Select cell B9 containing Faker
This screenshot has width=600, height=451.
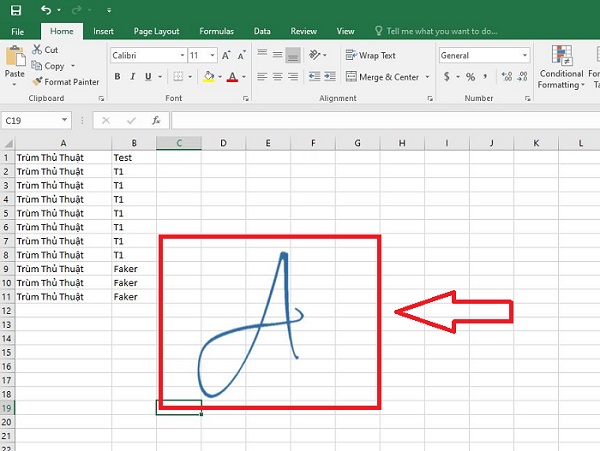[134, 269]
